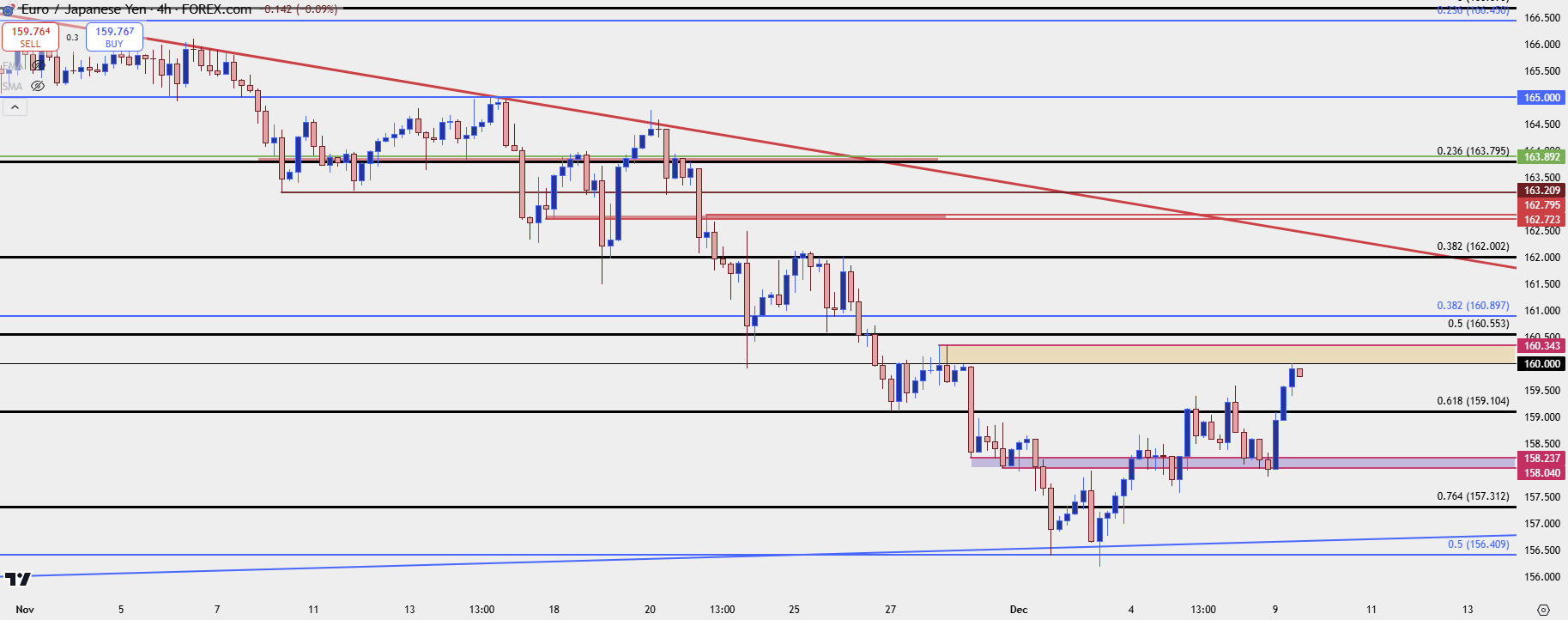This screenshot has height=620, width=1568.
Task: Select the 160.343 price label
Action: click(x=1541, y=346)
